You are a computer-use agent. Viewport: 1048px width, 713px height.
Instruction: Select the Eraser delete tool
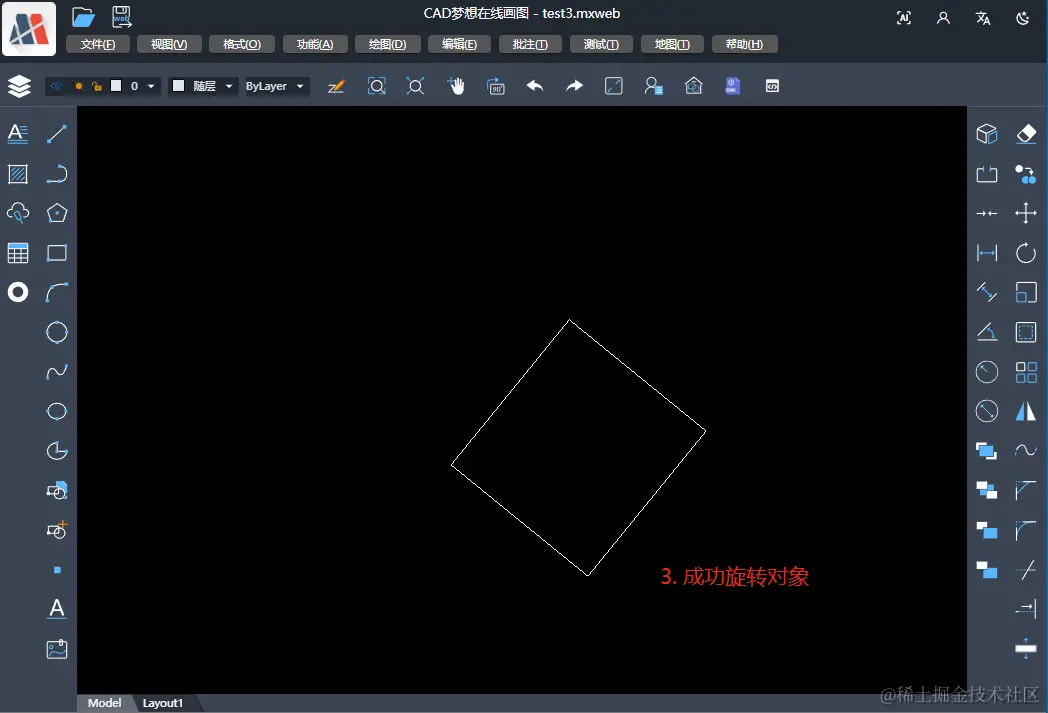[1026, 134]
